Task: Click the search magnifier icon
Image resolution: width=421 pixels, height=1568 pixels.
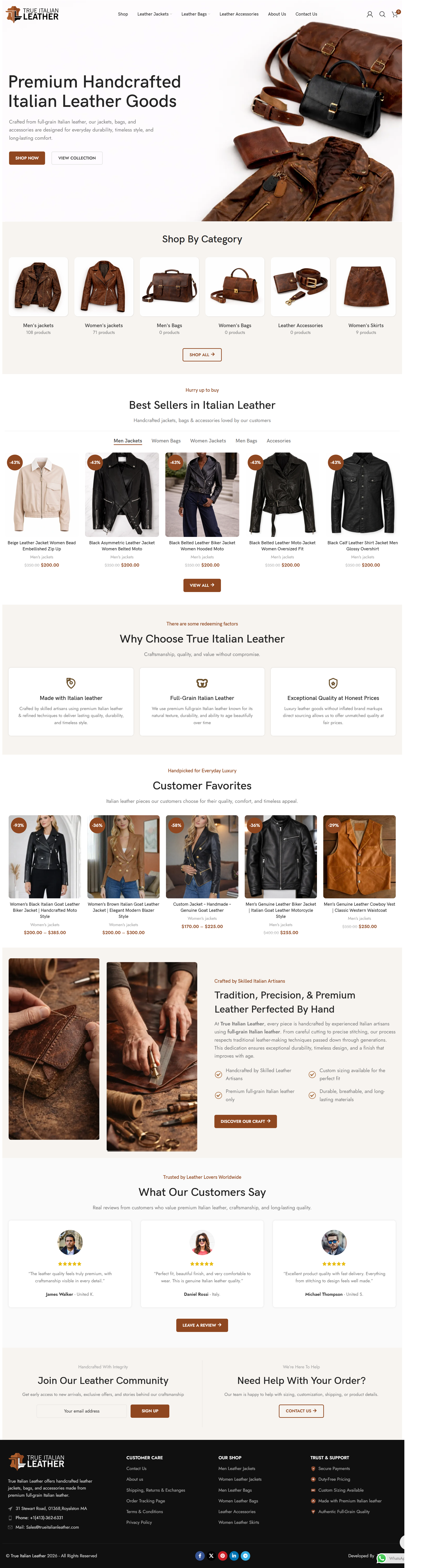Action: click(x=382, y=14)
